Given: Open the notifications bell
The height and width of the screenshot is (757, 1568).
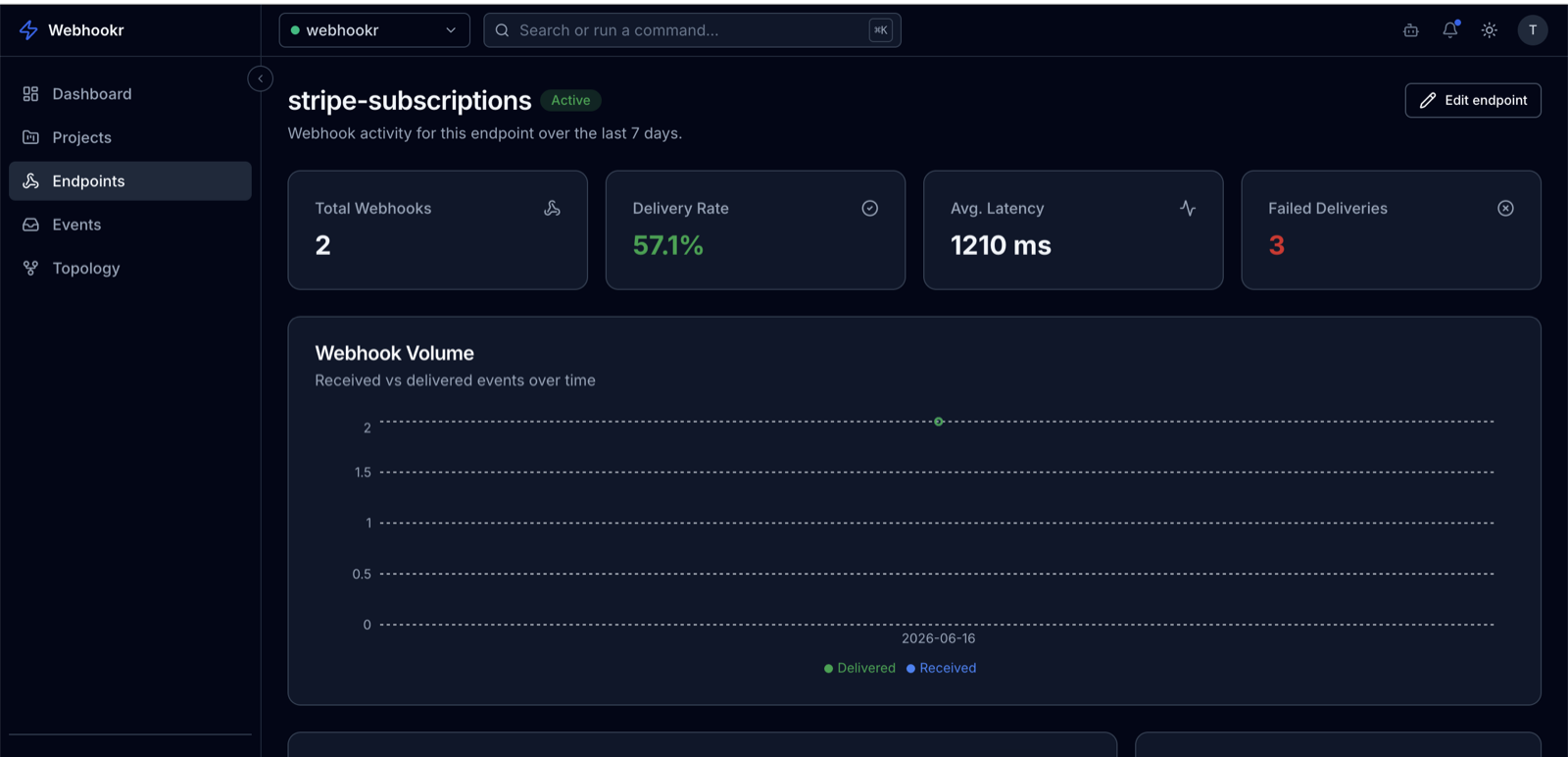Looking at the screenshot, I should click(x=1450, y=30).
